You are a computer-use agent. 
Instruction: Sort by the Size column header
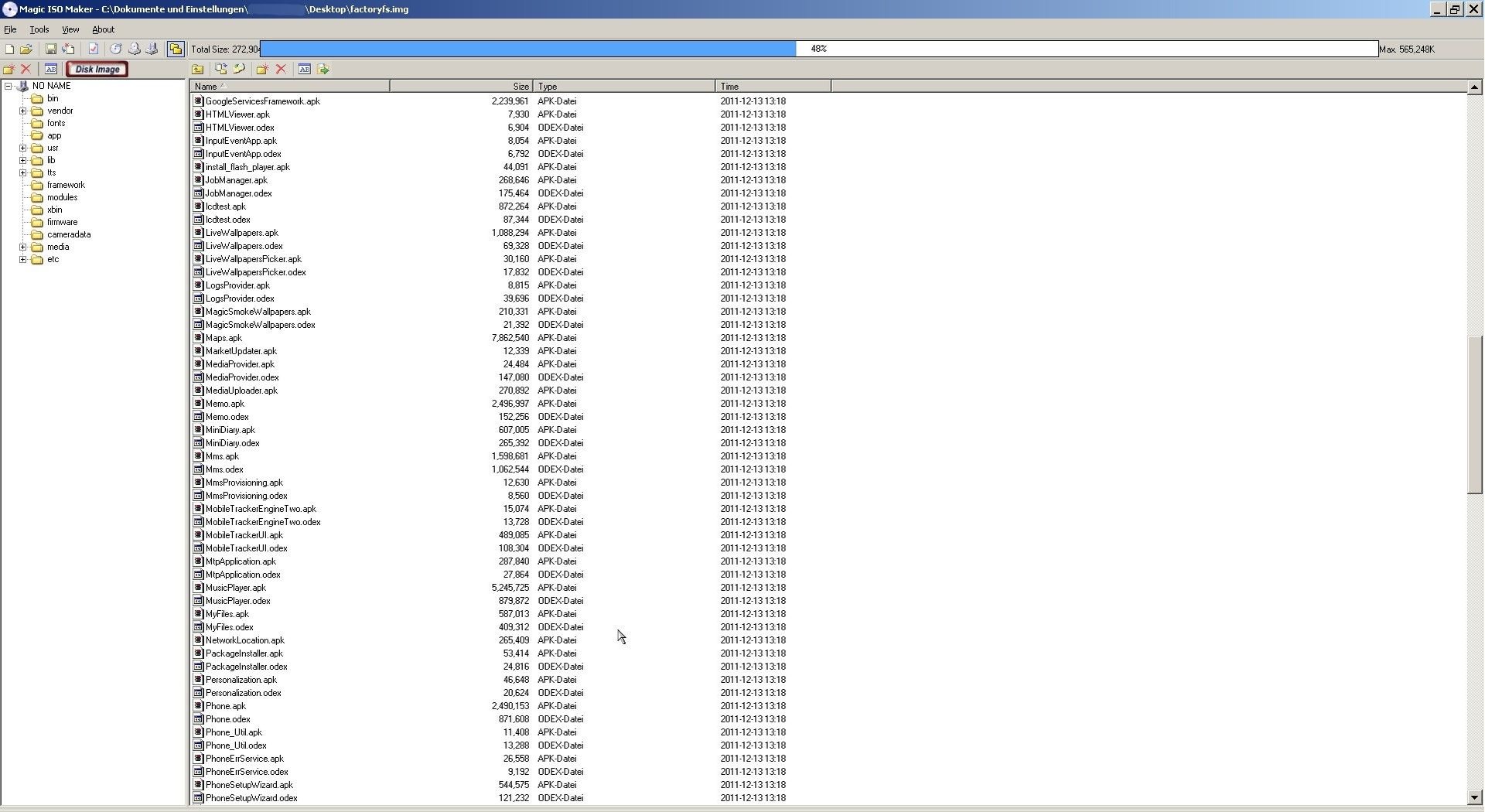(x=462, y=86)
